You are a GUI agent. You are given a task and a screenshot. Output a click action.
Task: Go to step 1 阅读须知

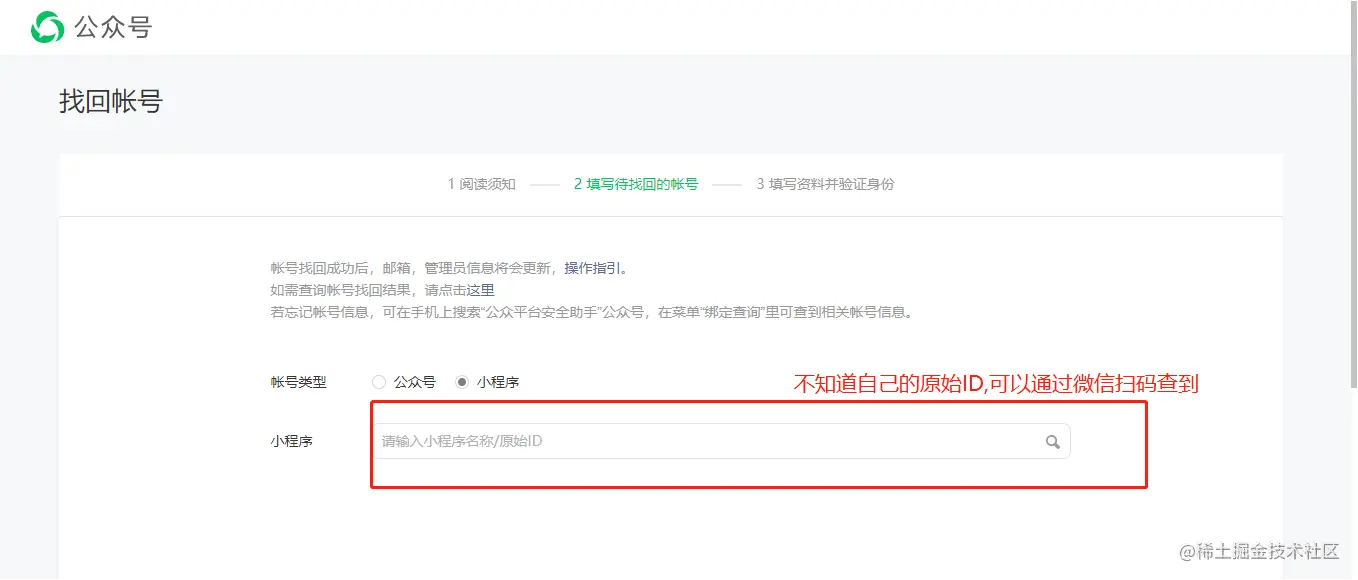coord(481,184)
